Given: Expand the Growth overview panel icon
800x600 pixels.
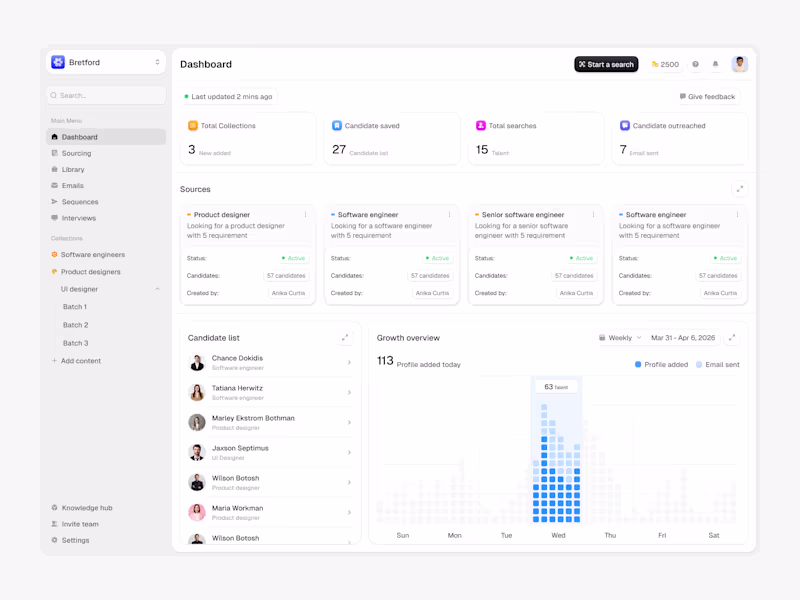Looking at the screenshot, I should 732,338.
